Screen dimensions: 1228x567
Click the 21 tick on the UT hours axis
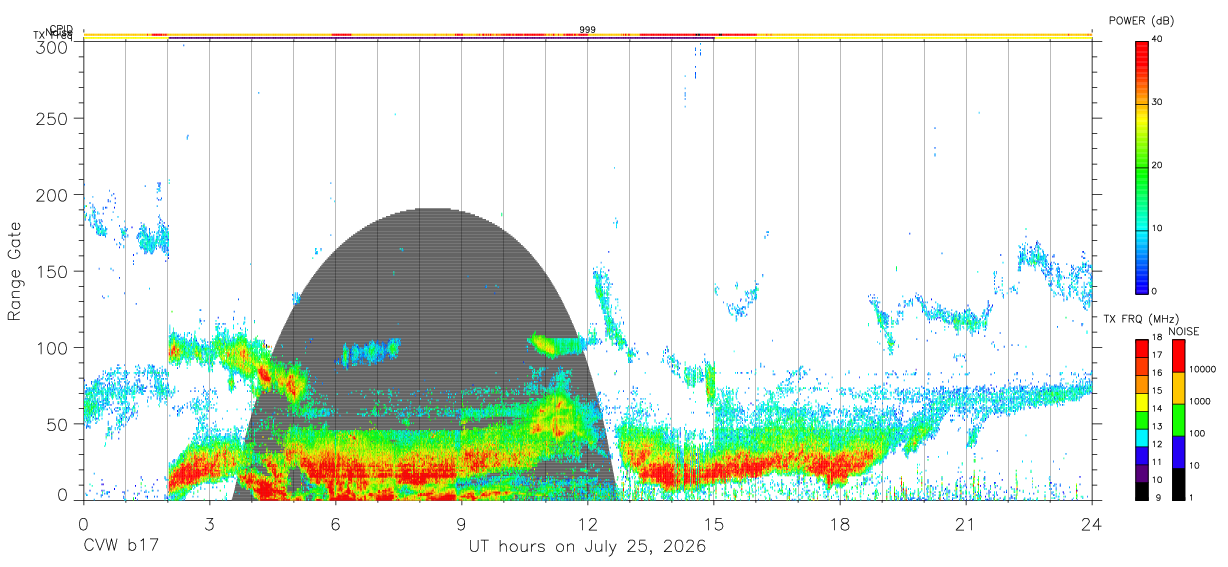(965, 523)
